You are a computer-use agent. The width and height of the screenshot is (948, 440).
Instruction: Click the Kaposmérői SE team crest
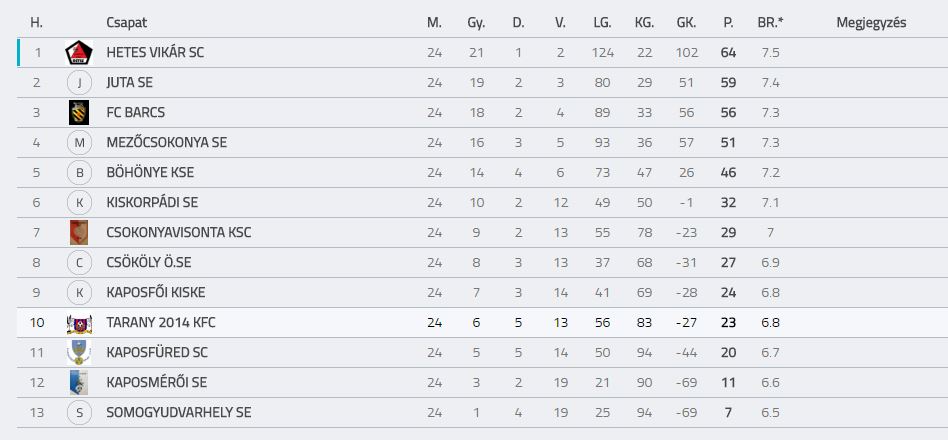point(79,383)
